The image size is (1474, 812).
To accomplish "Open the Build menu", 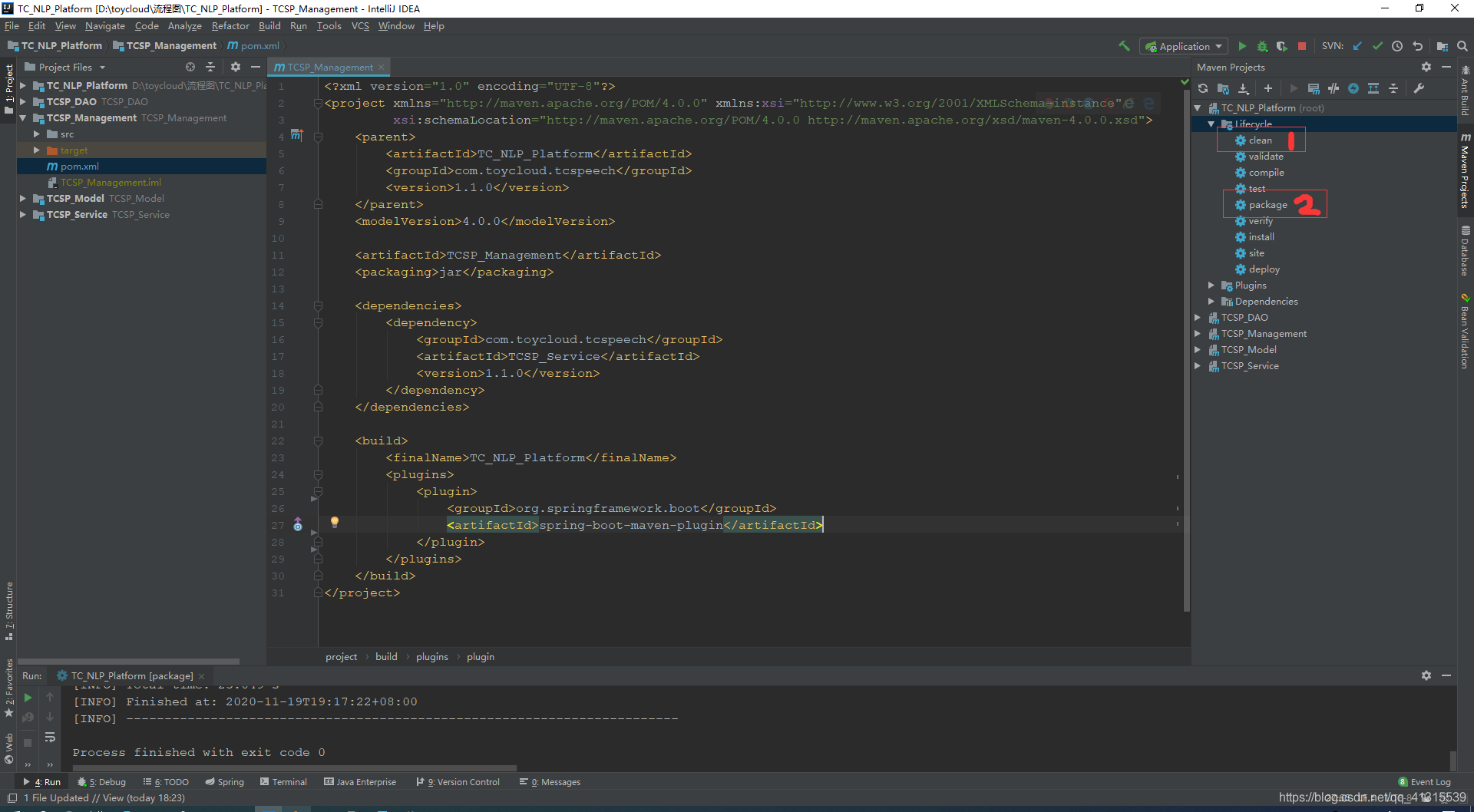I will coord(269,25).
